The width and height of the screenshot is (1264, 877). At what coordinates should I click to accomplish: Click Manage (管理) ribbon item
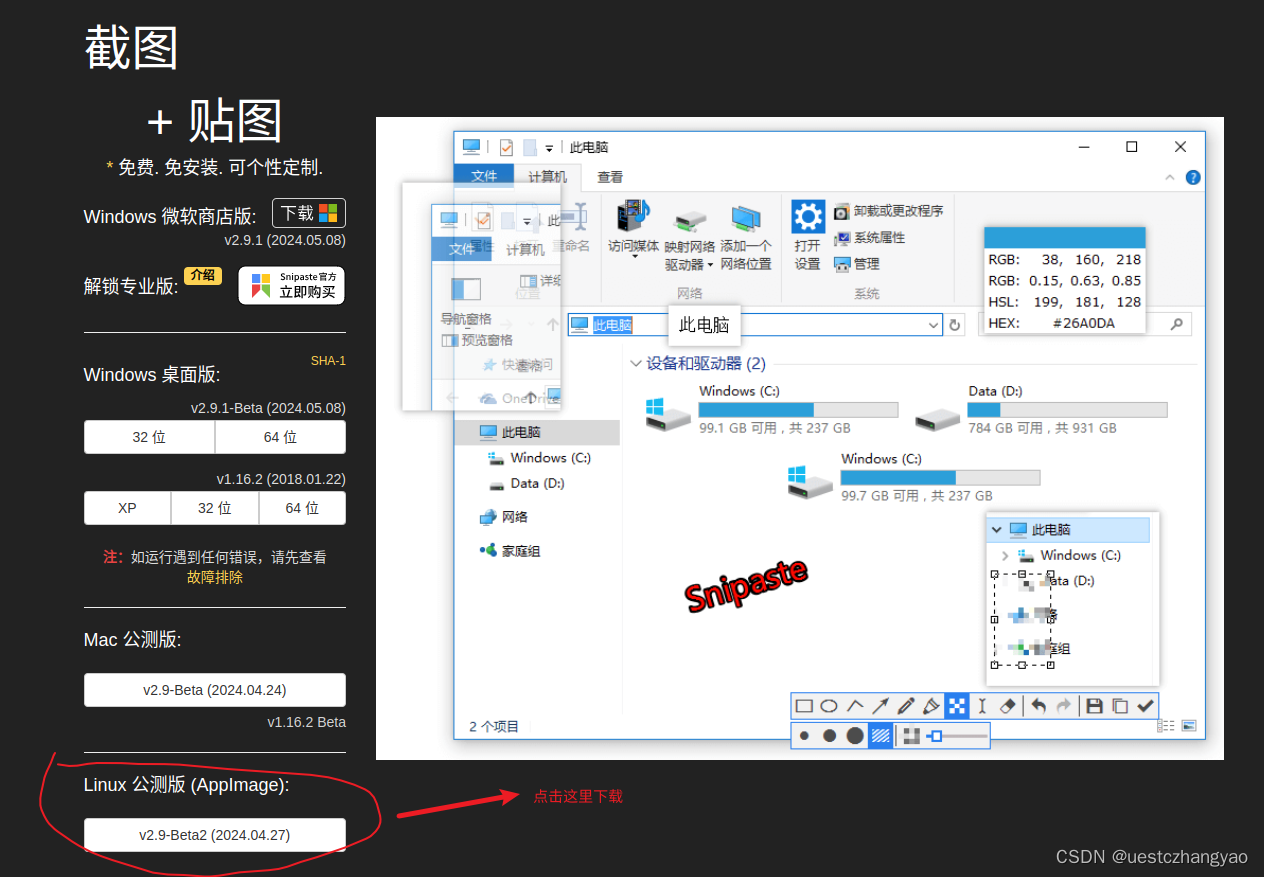click(857, 264)
